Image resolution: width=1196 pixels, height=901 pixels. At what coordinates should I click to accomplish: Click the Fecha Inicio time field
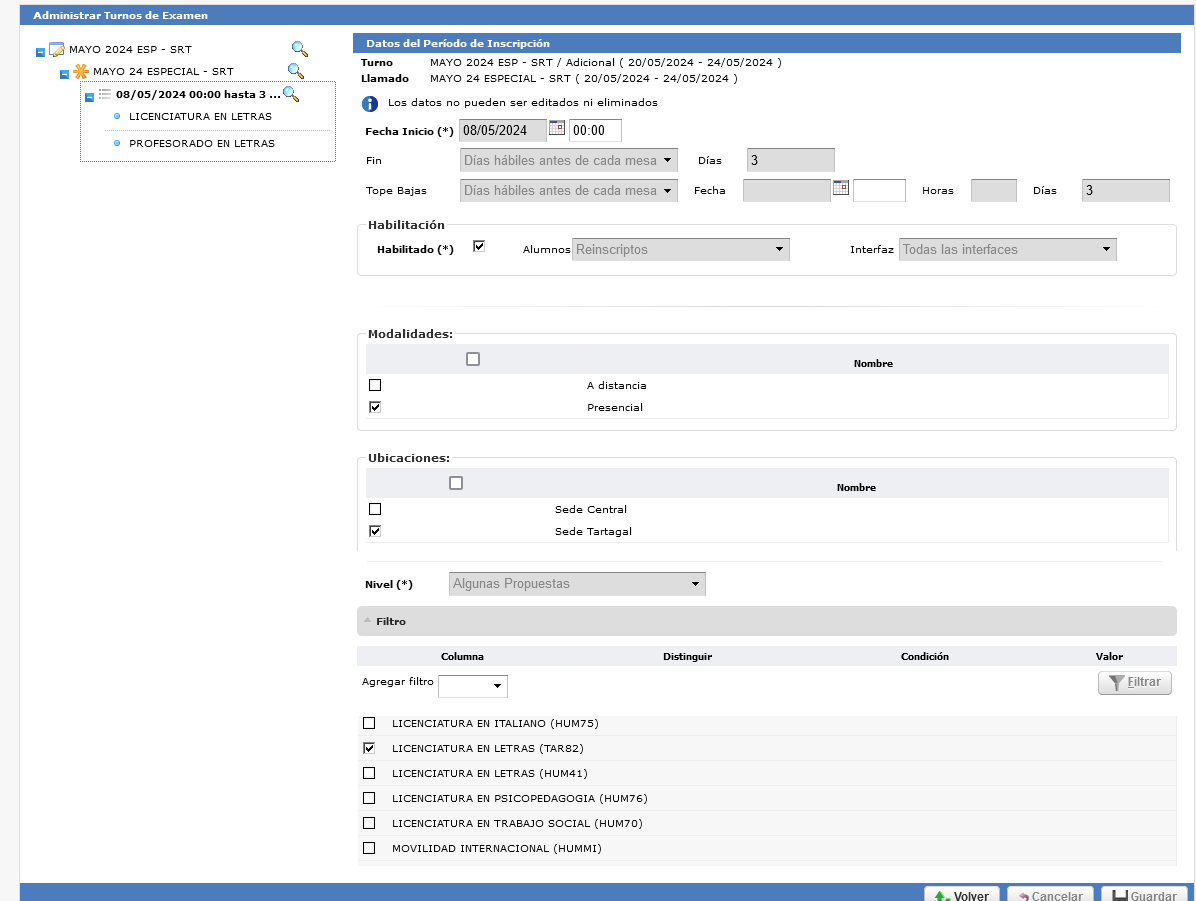(595, 131)
